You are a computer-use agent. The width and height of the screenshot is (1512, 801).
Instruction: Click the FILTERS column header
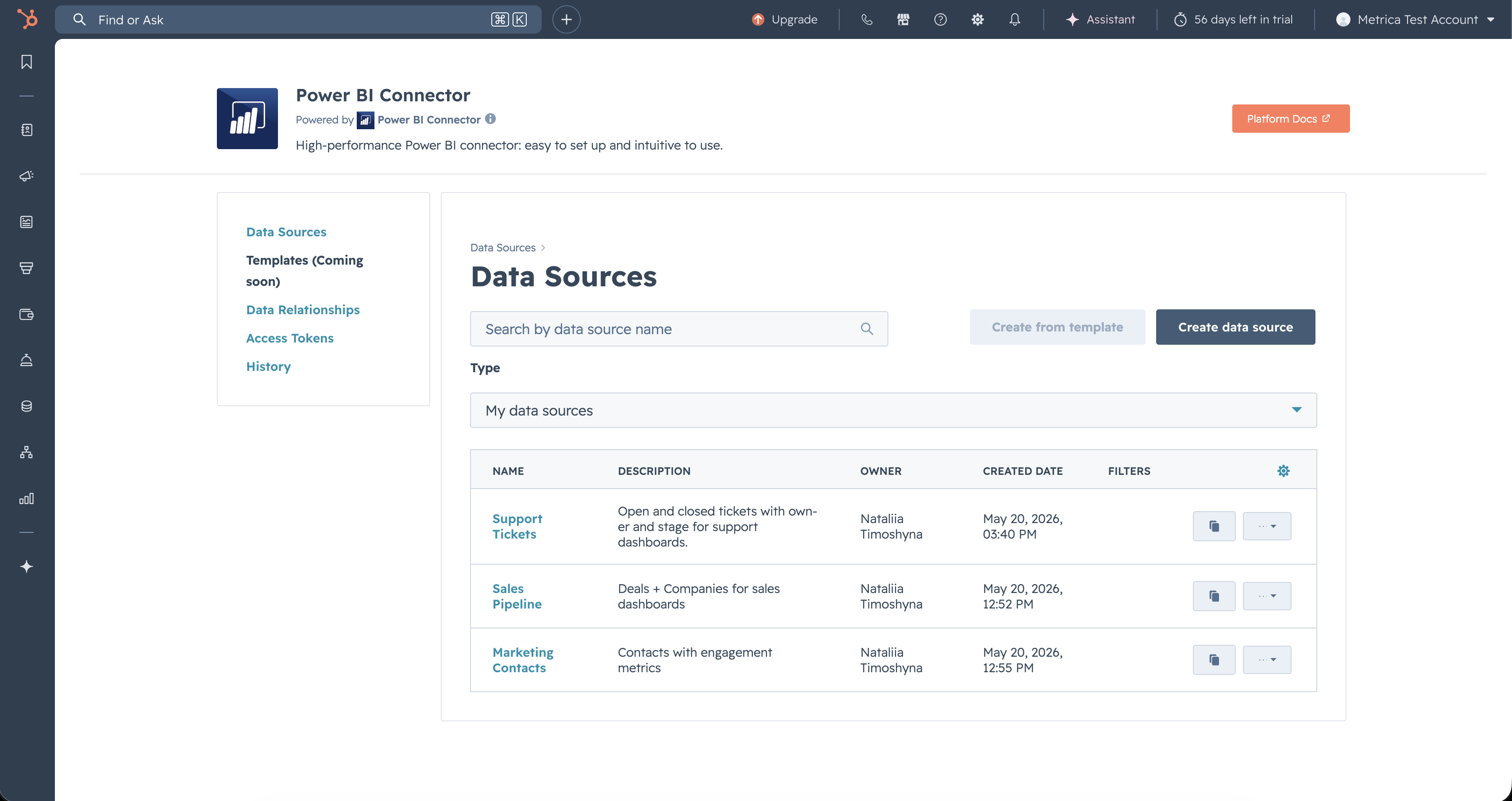click(x=1129, y=470)
